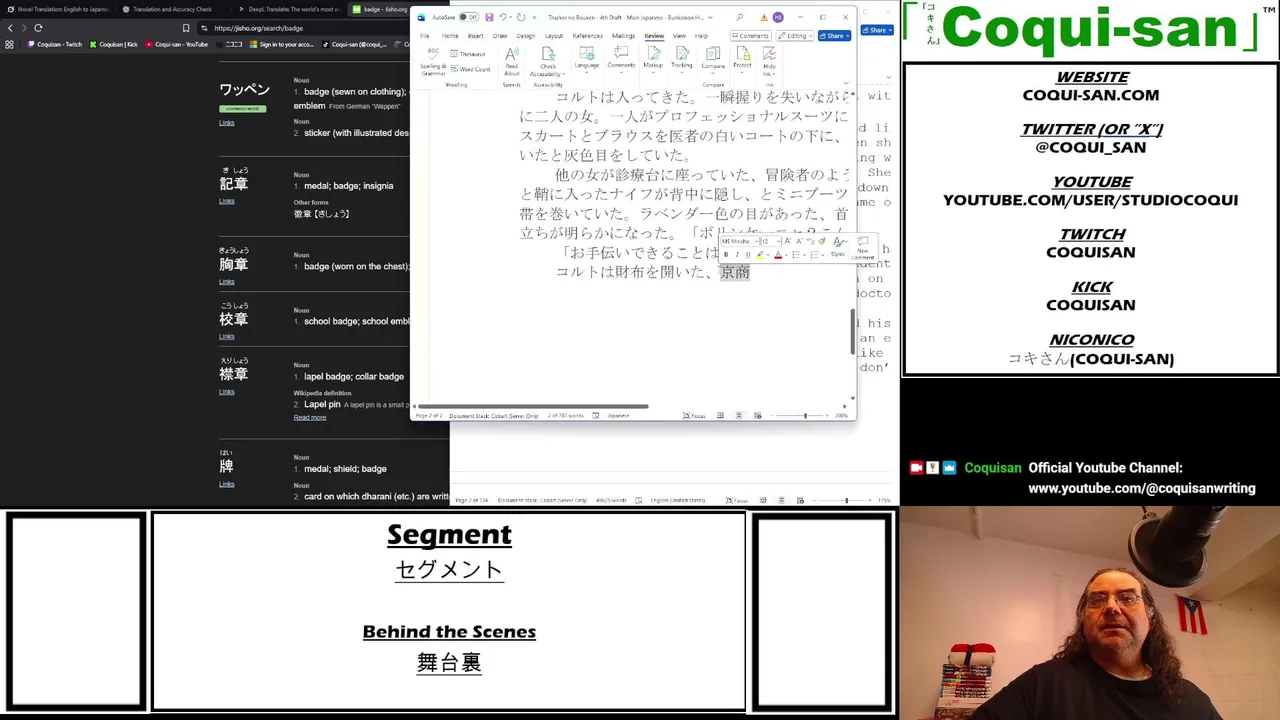Apply bold from the mini toolbar

726,255
